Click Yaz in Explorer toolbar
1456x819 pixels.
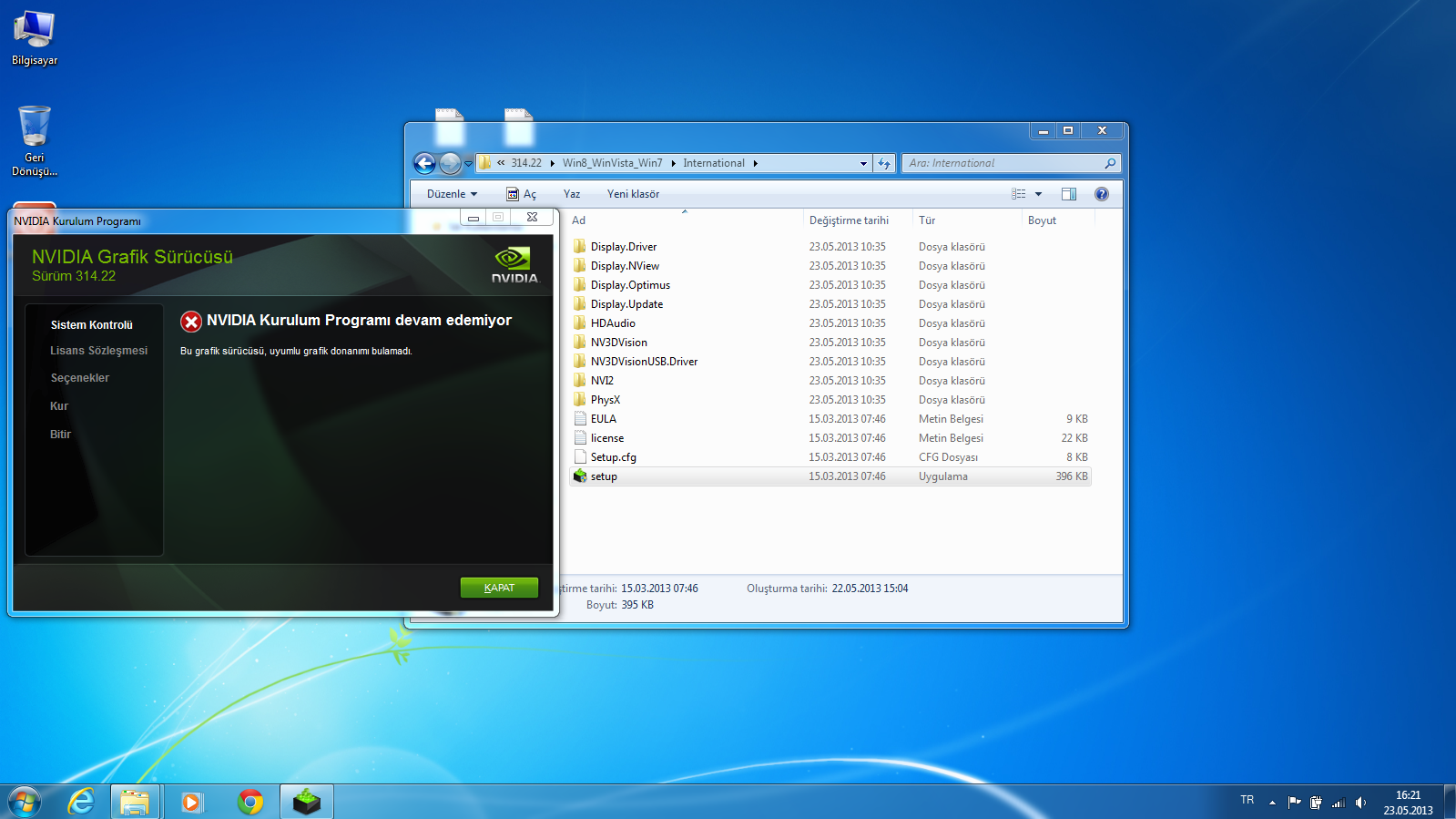tap(572, 194)
